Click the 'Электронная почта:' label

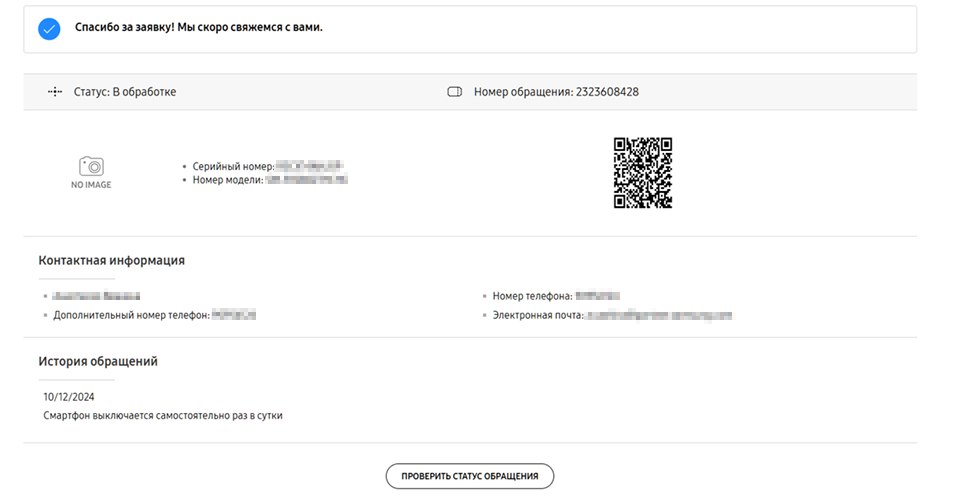(538, 315)
